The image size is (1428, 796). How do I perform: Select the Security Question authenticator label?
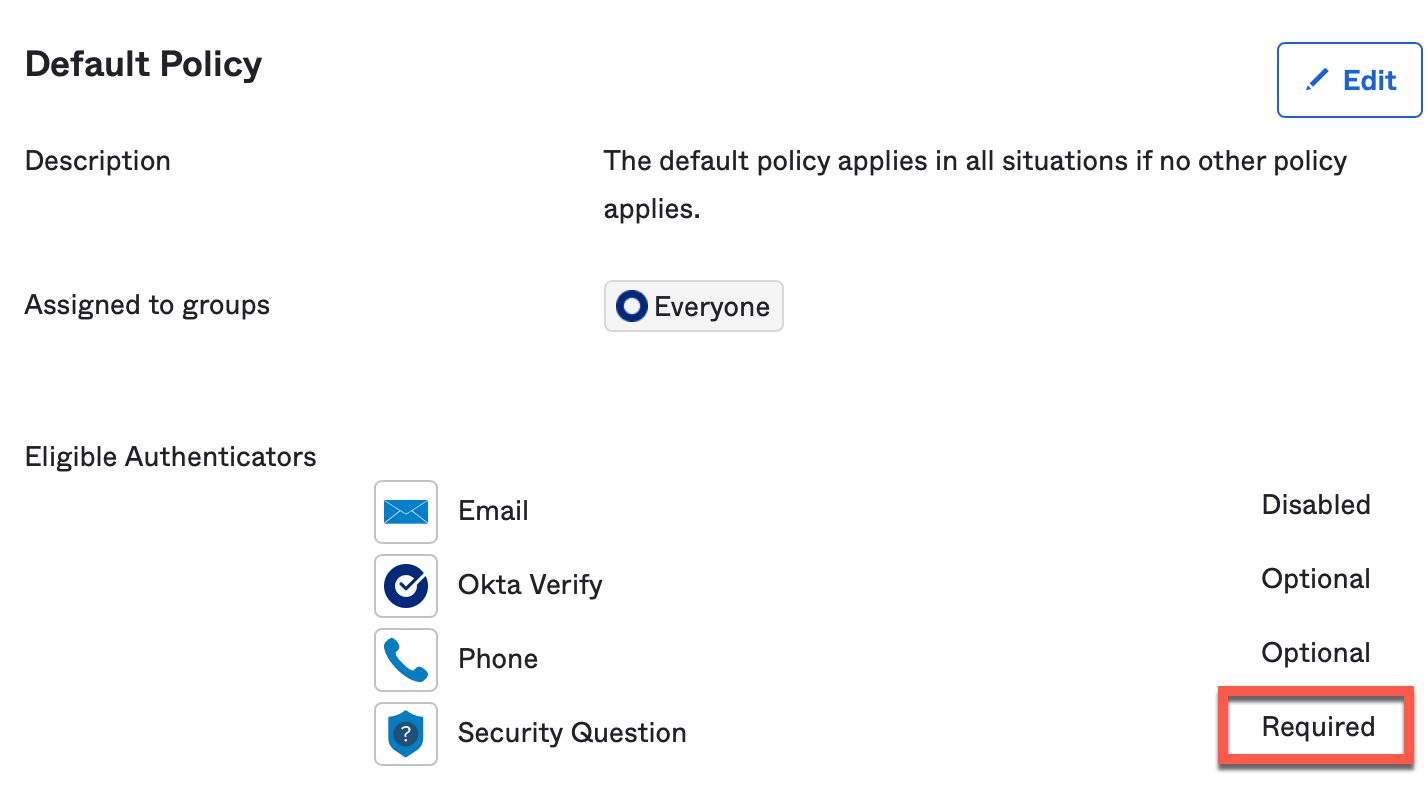tap(572, 733)
